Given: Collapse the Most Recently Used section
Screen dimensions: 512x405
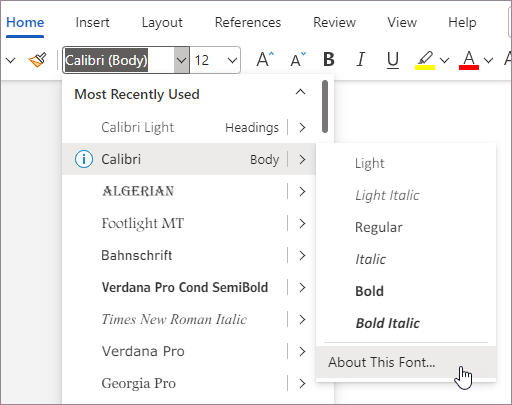Looking at the screenshot, I should tap(300, 92).
